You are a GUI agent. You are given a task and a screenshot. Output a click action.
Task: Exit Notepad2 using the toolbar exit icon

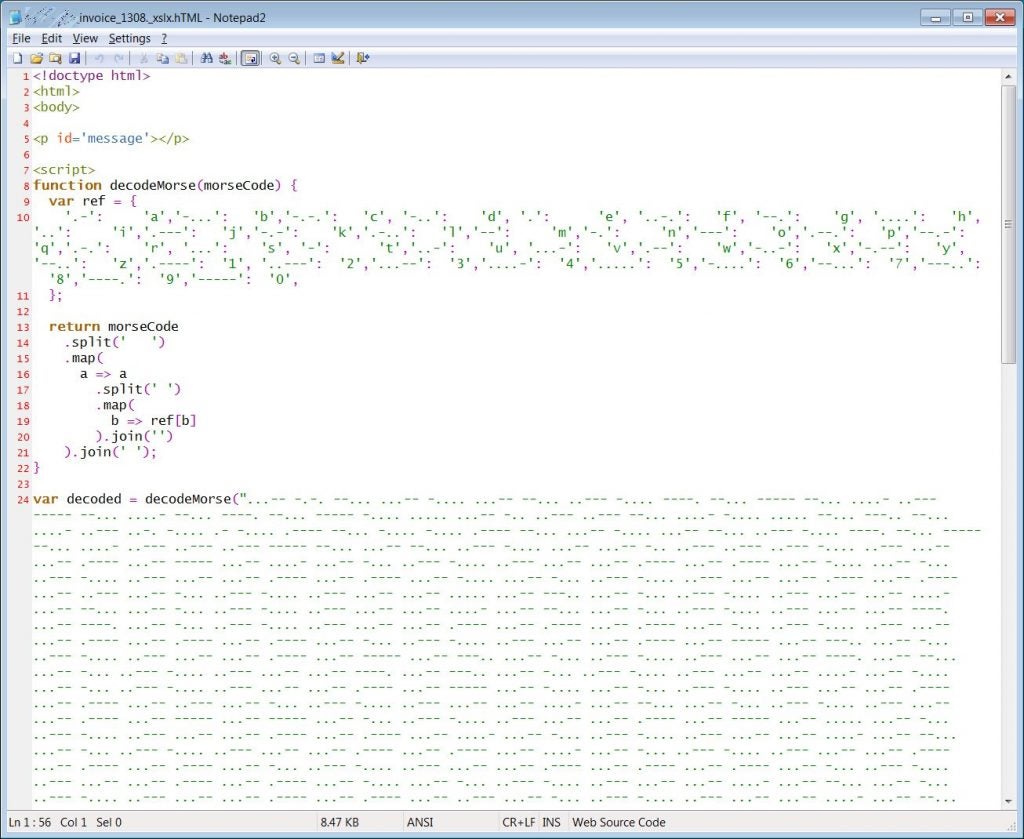(362, 58)
